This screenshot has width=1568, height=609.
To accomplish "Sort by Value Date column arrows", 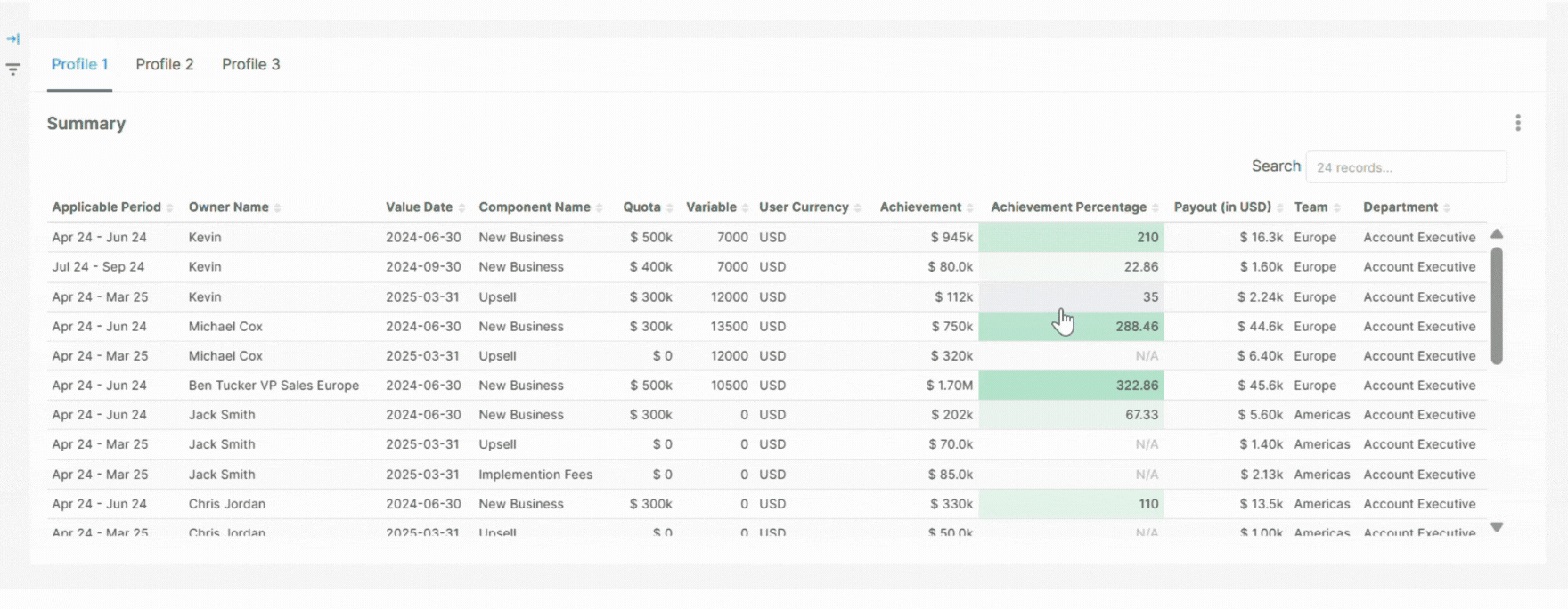I will (461, 207).
